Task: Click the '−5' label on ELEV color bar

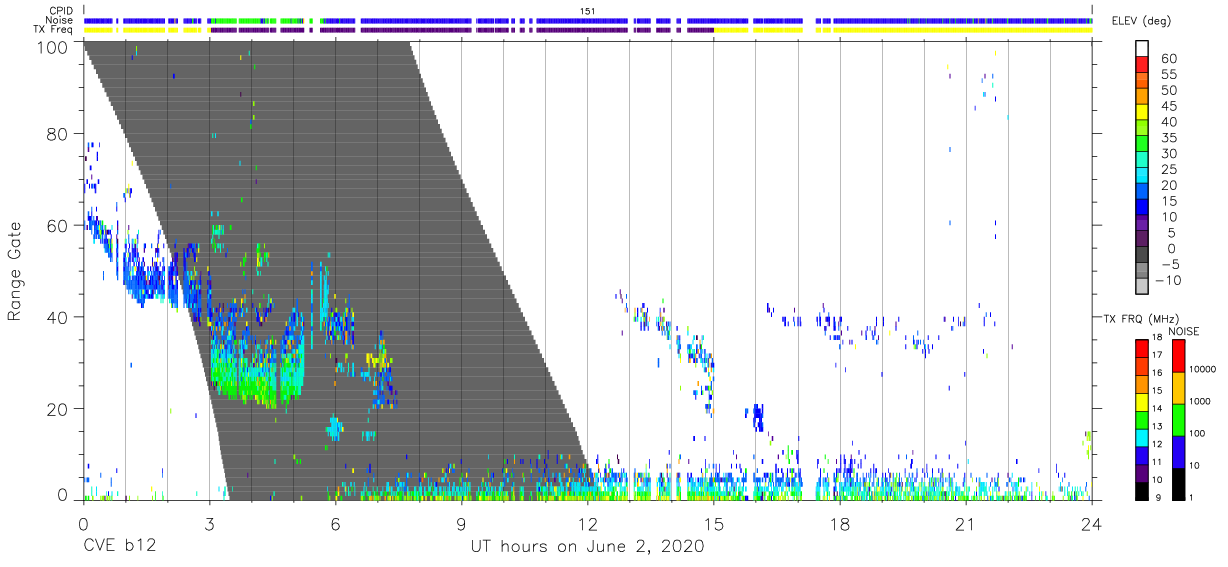Action: (x=1169, y=265)
